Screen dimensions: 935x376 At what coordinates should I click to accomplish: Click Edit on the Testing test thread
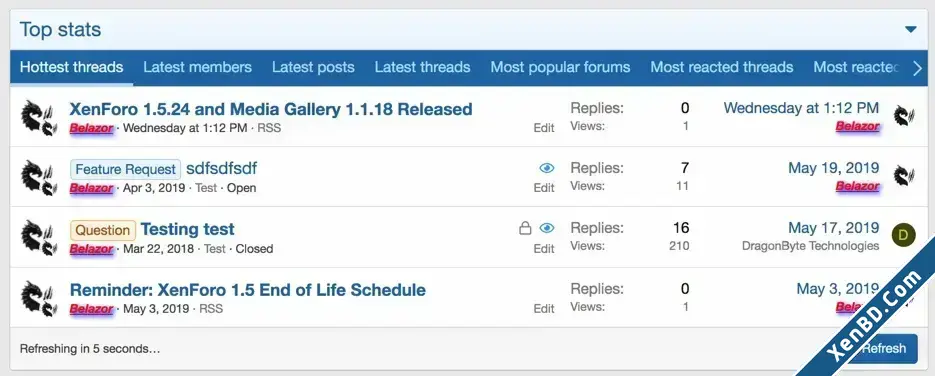544,248
